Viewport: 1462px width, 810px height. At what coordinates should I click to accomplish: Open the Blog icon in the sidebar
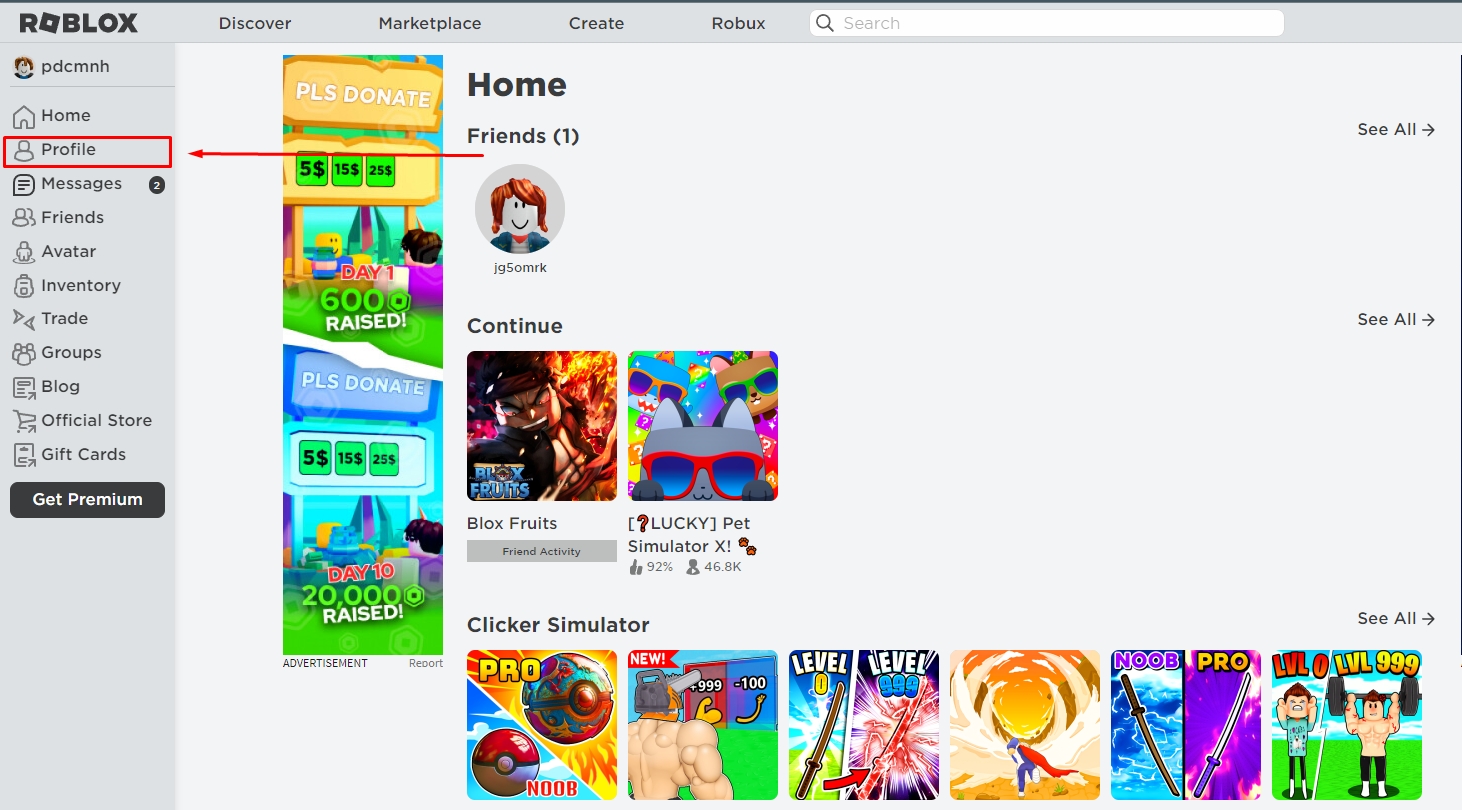[23, 387]
